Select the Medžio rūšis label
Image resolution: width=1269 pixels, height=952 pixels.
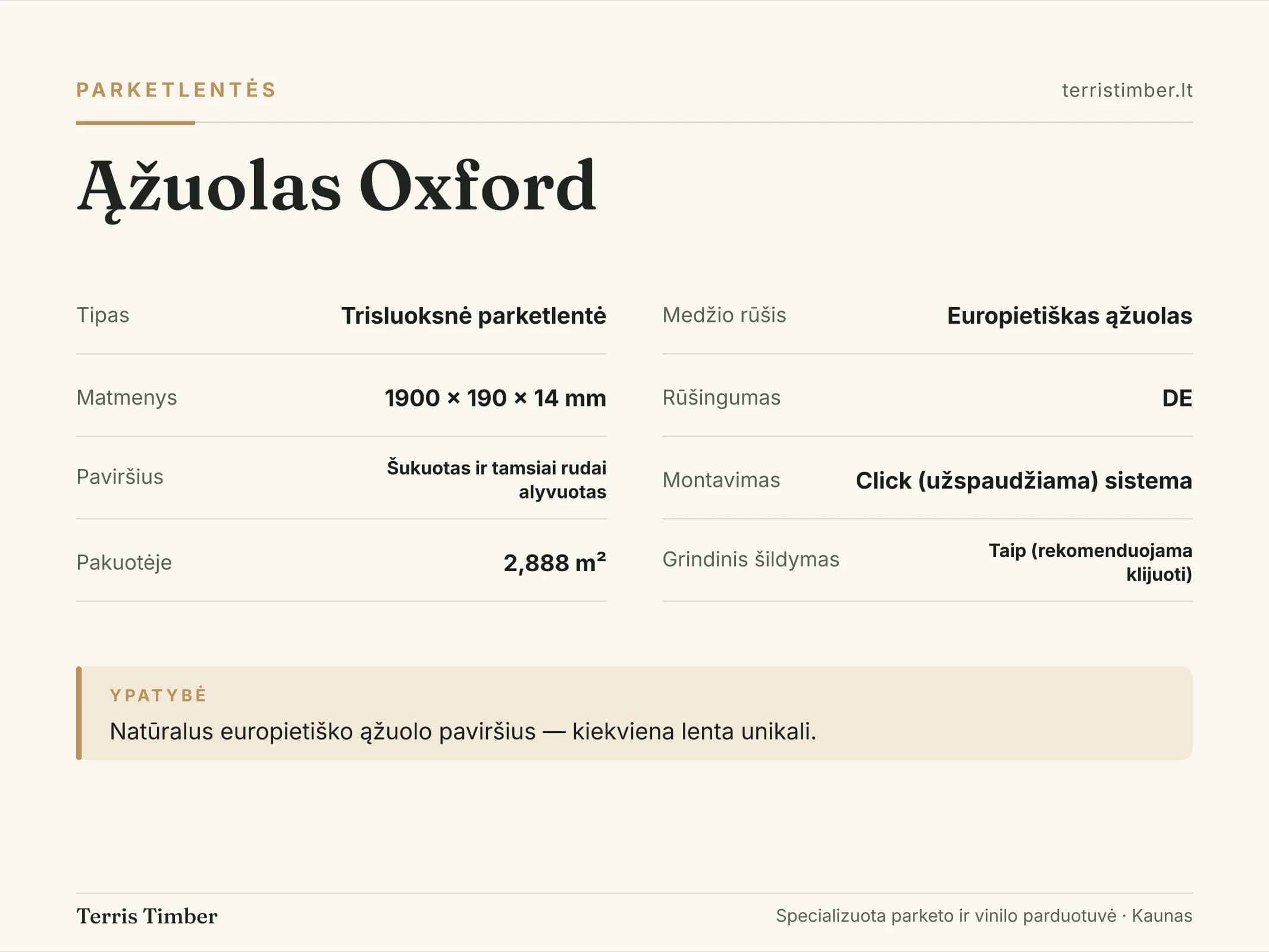point(724,315)
